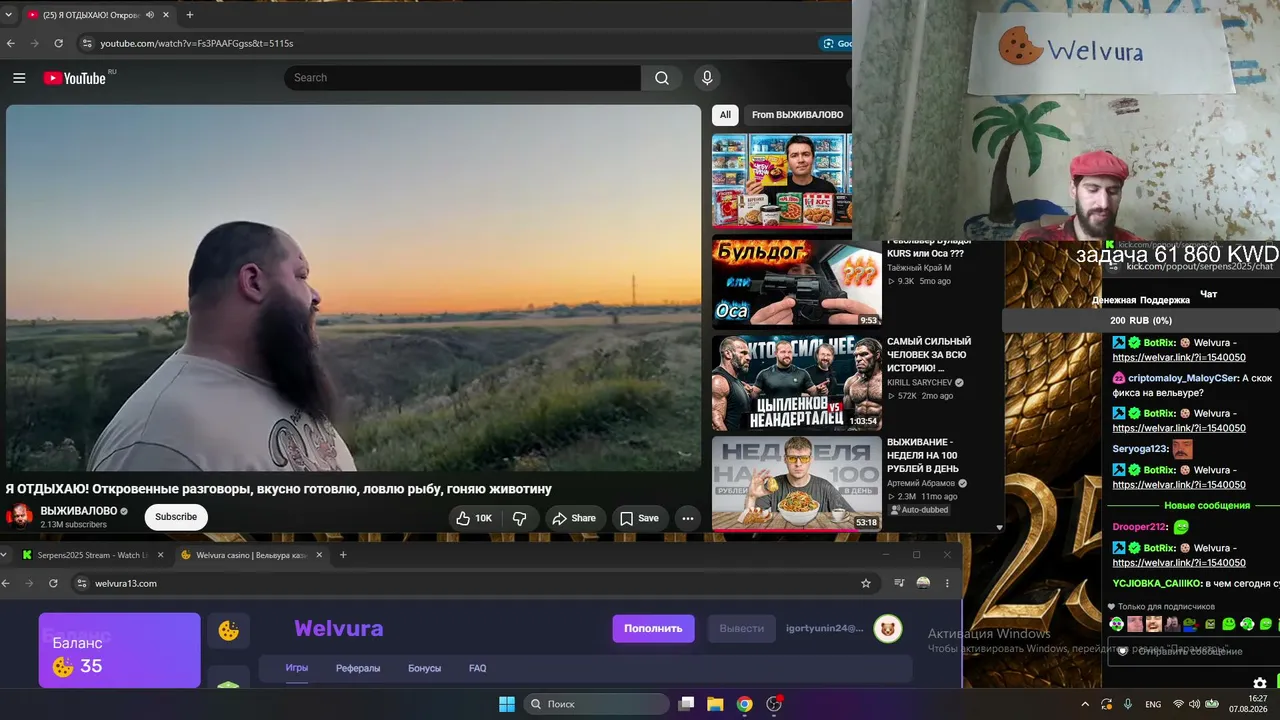Save the YouTube video to playlist
Image resolution: width=1280 pixels, height=720 pixels.
point(640,518)
